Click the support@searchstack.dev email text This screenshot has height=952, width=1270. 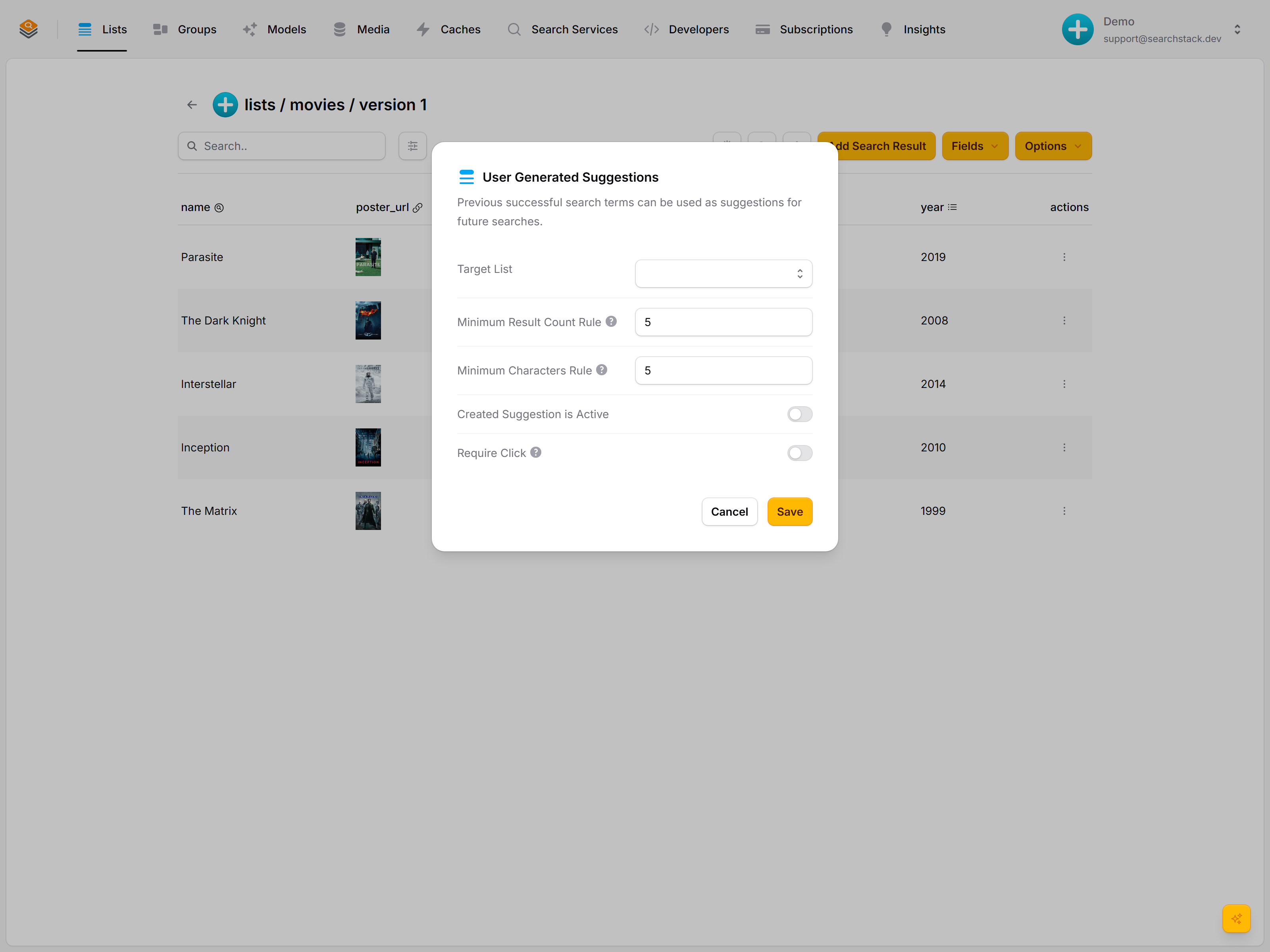point(1162,38)
